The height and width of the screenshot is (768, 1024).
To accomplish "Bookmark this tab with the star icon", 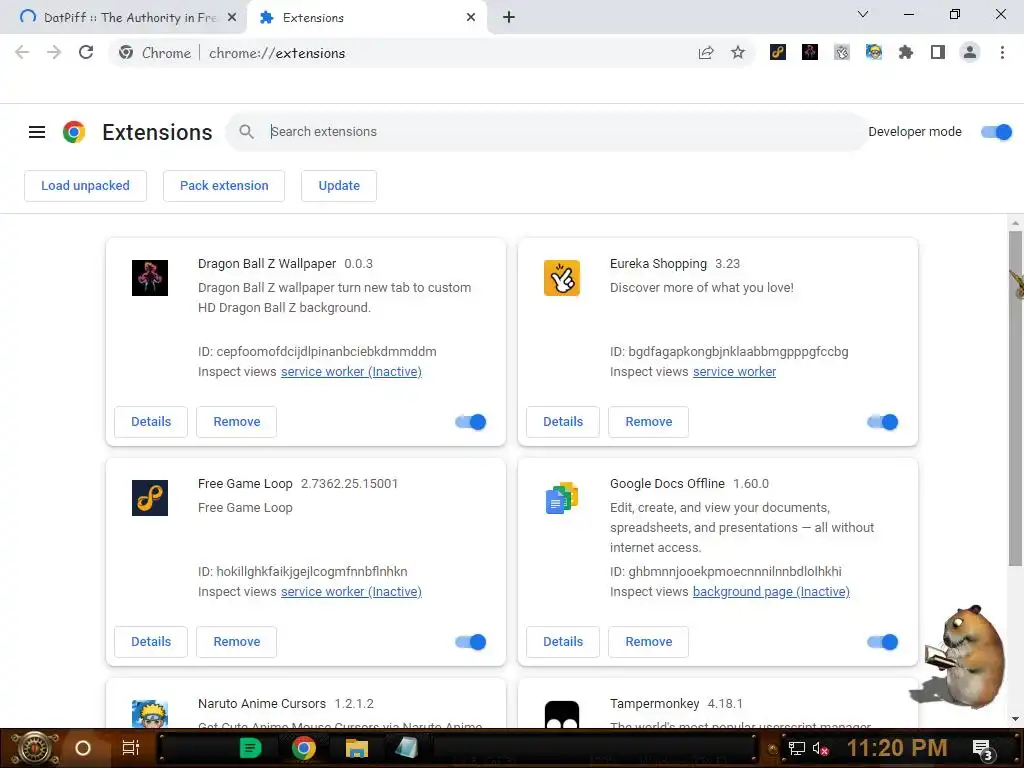I will coord(738,52).
